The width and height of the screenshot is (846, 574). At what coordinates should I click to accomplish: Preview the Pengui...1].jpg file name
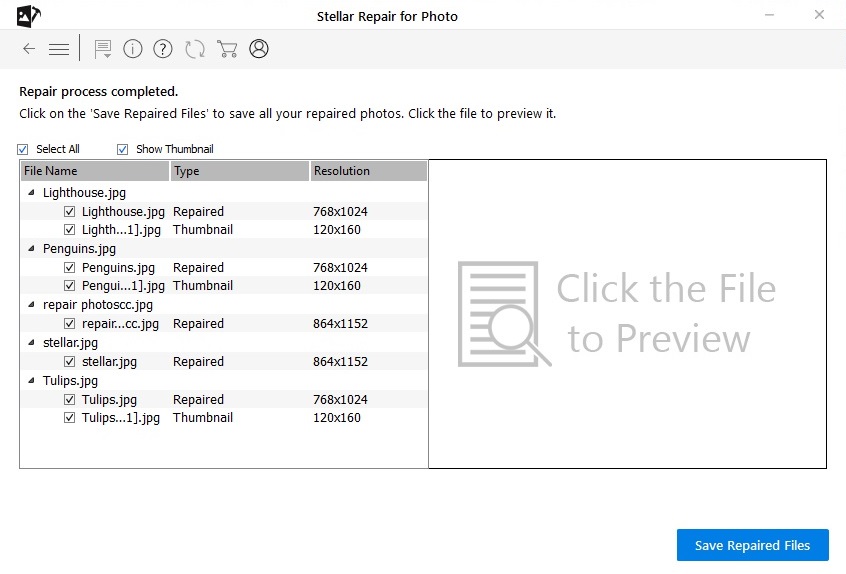[x=123, y=286]
